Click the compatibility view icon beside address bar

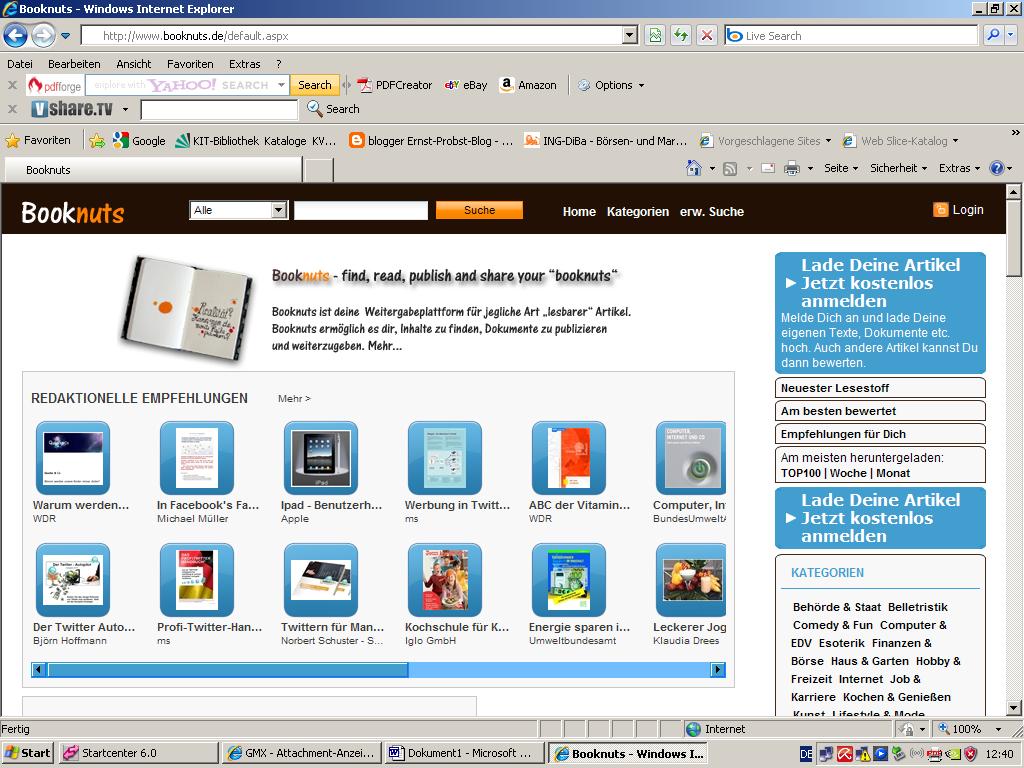(654, 35)
